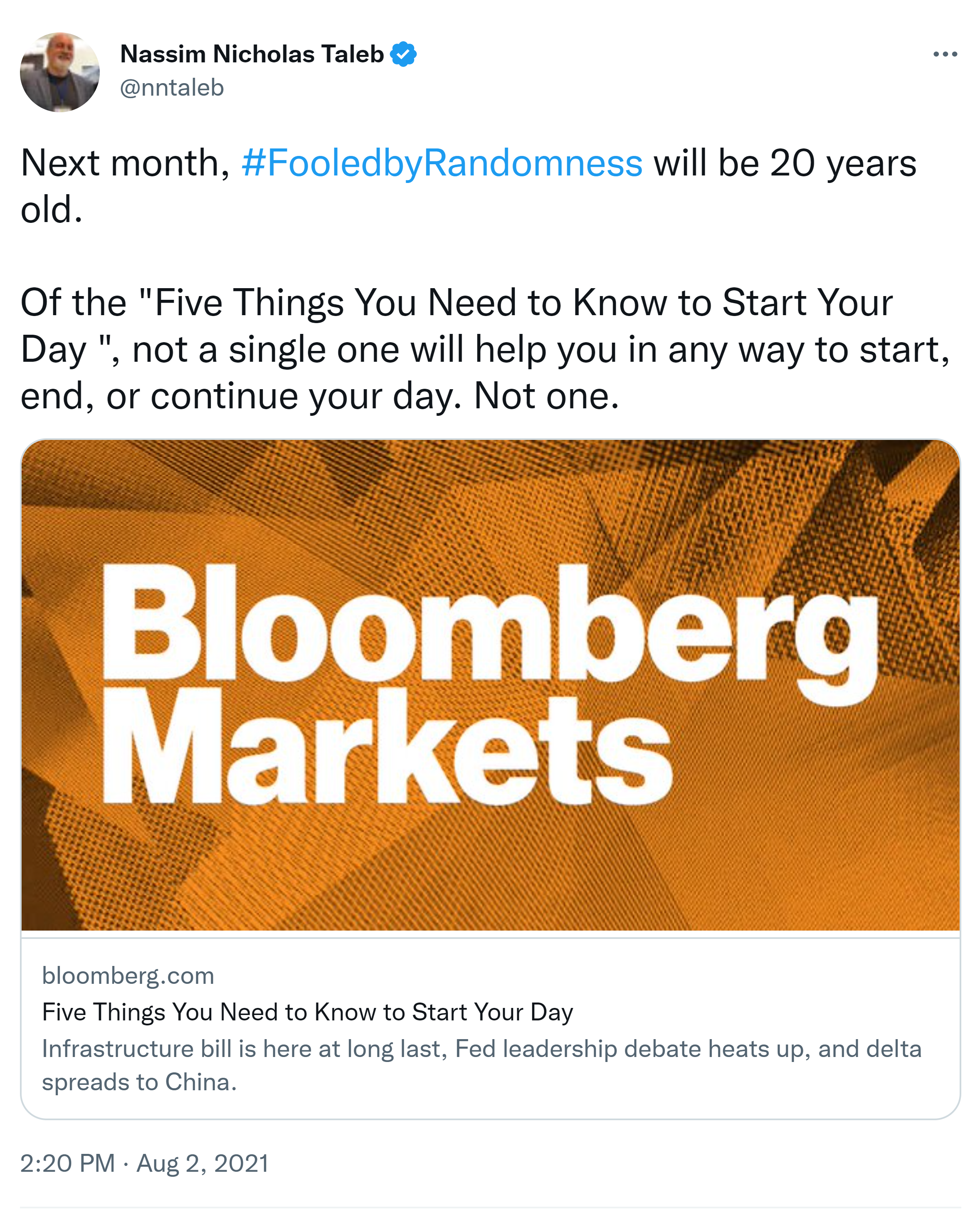The image size is (980, 1220).
Task: Open the Five Things card headline
Action: pyautogui.click(x=307, y=1012)
